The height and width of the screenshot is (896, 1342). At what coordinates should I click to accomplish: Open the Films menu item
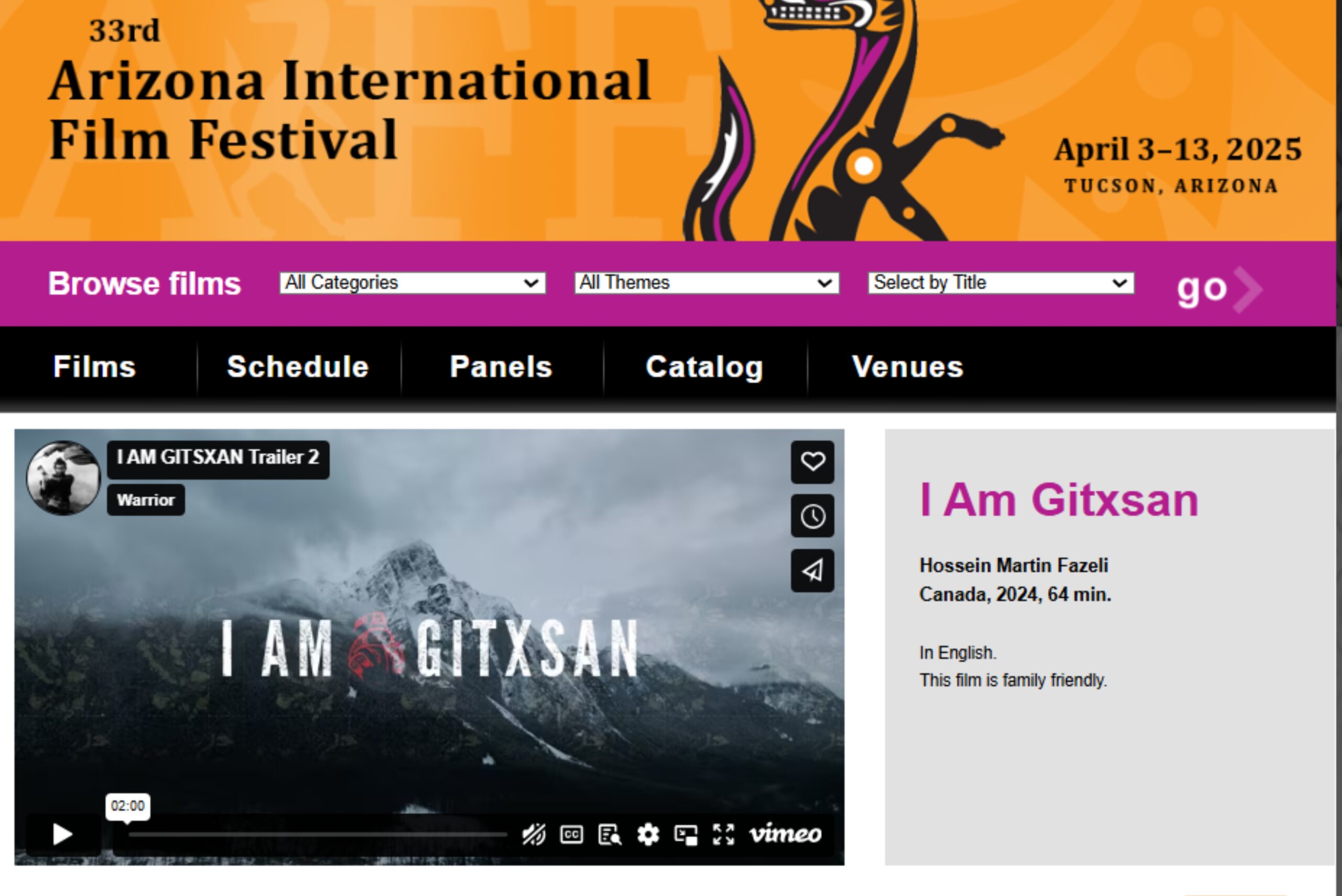[94, 366]
